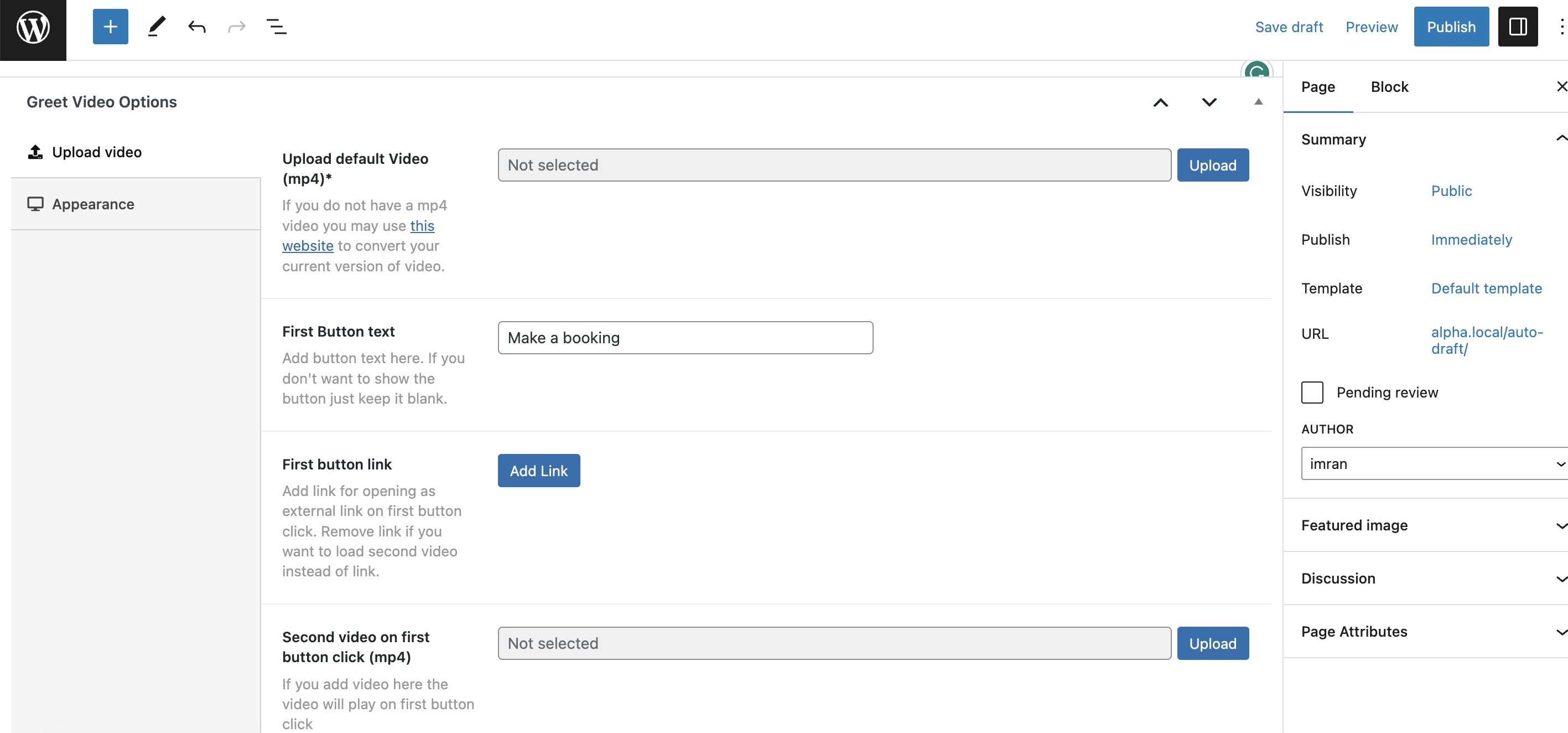Open the Author dropdown showing imran
Viewport: 1568px width, 733px height.
(1434, 464)
